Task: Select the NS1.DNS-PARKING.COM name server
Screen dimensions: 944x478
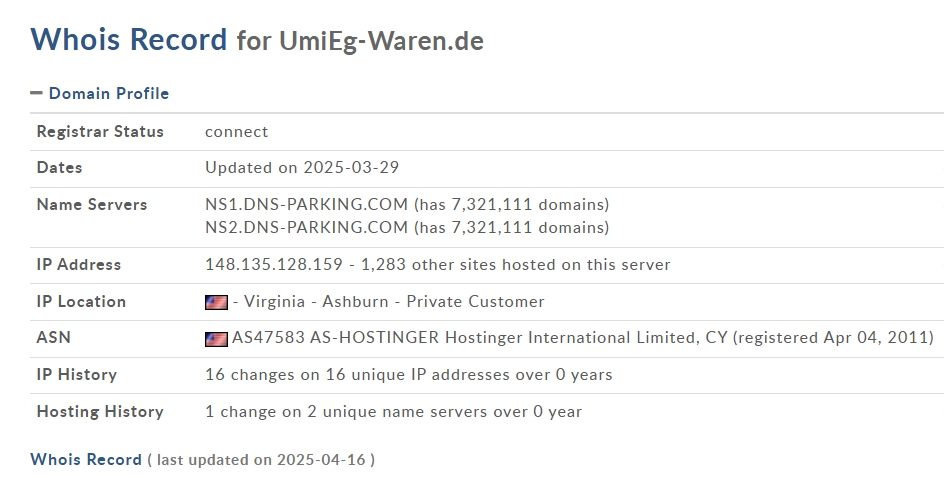Action: point(306,205)
